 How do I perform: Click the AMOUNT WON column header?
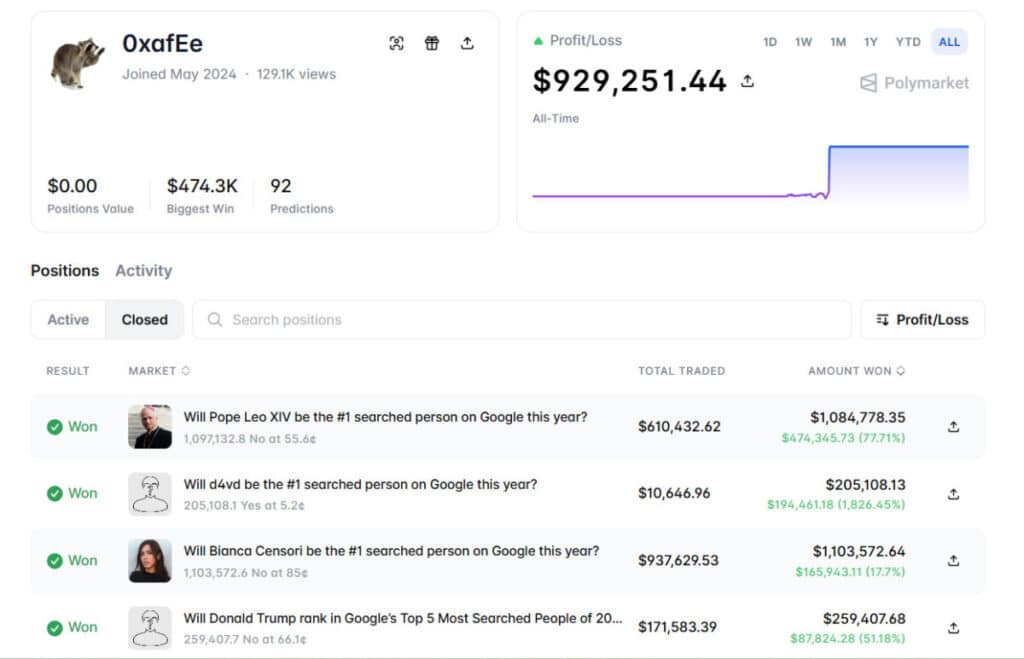(x=850, y=371)
